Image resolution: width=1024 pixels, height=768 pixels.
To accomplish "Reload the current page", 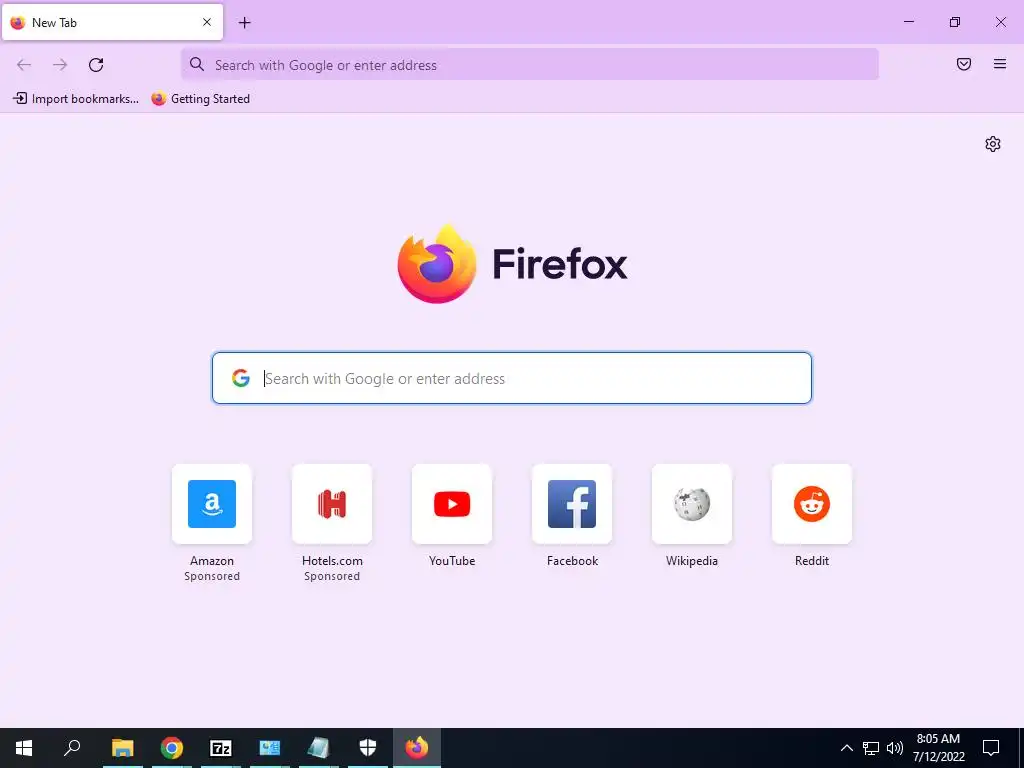I will click(96, 65).
